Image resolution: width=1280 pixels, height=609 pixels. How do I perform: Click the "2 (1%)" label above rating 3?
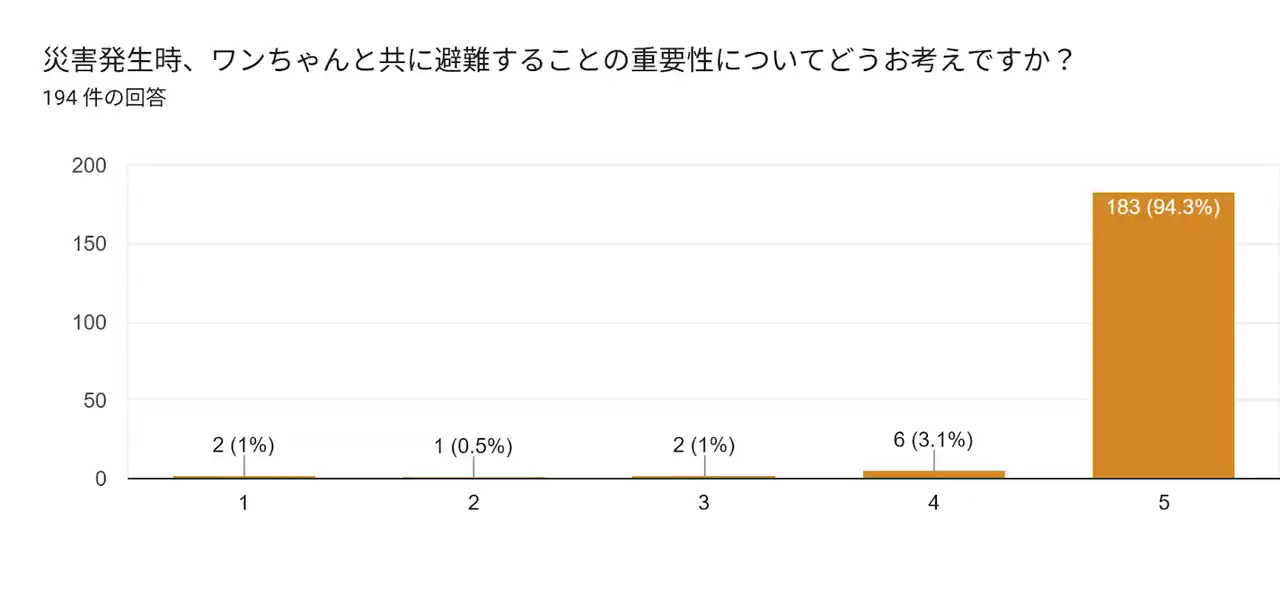coord(704,445)
